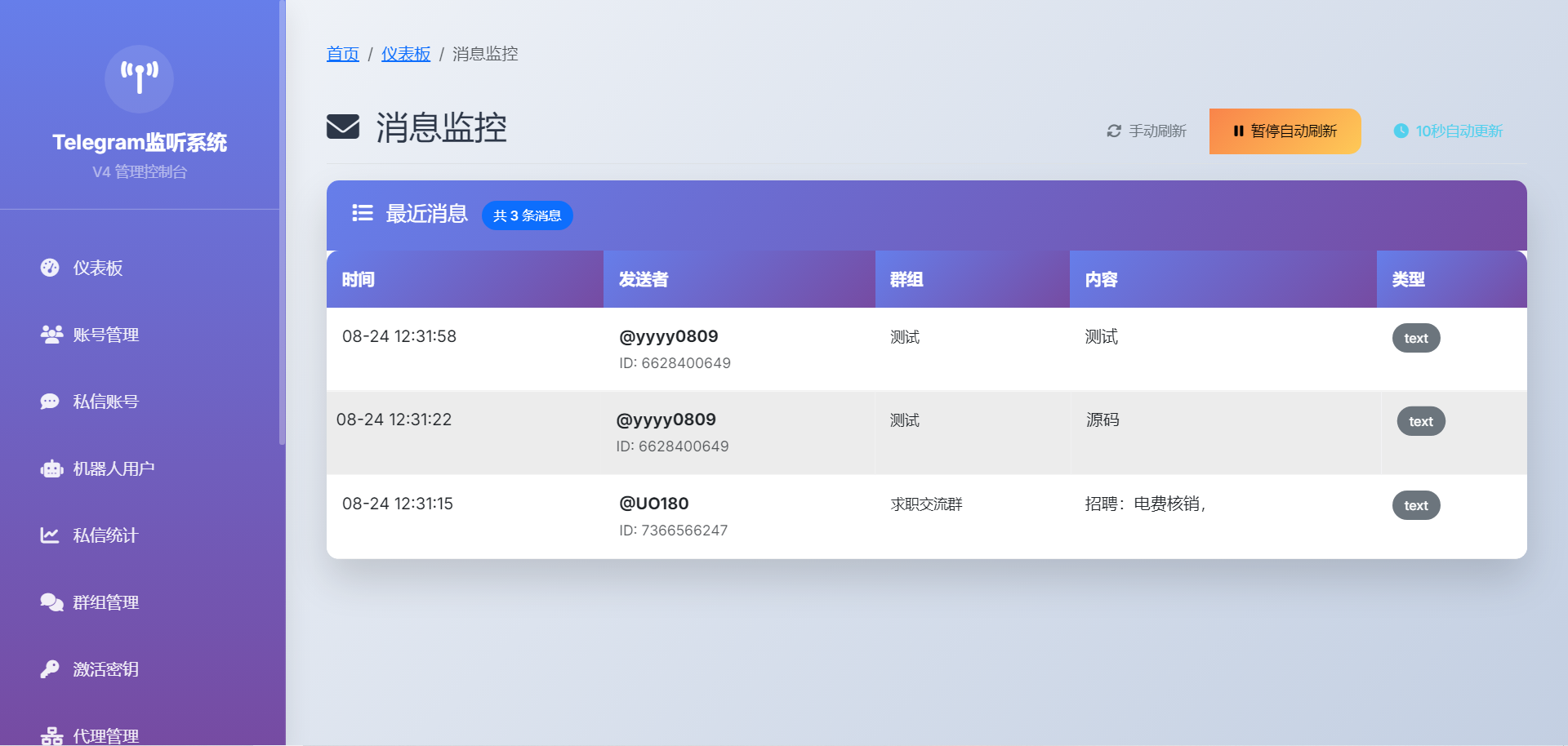Click the 私信账号 chat bubble icon
The image size is (1568, 746).
50,402
